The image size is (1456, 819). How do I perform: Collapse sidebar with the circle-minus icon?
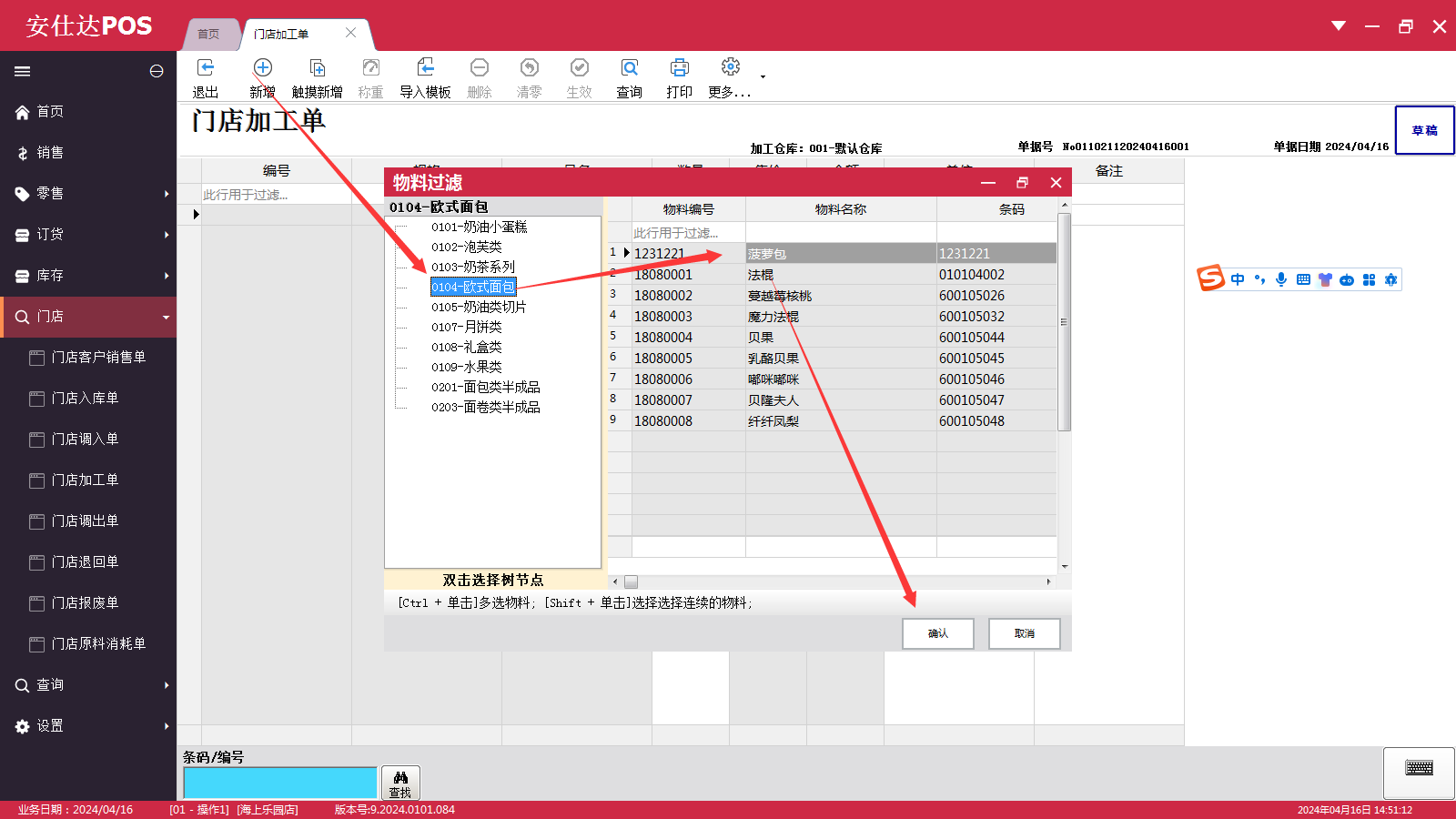157,71
